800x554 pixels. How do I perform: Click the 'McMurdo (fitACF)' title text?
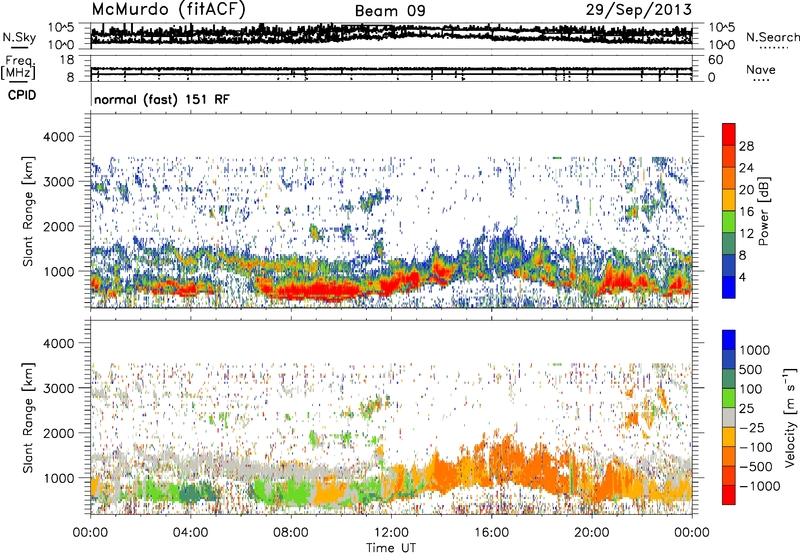pos(168,9)
